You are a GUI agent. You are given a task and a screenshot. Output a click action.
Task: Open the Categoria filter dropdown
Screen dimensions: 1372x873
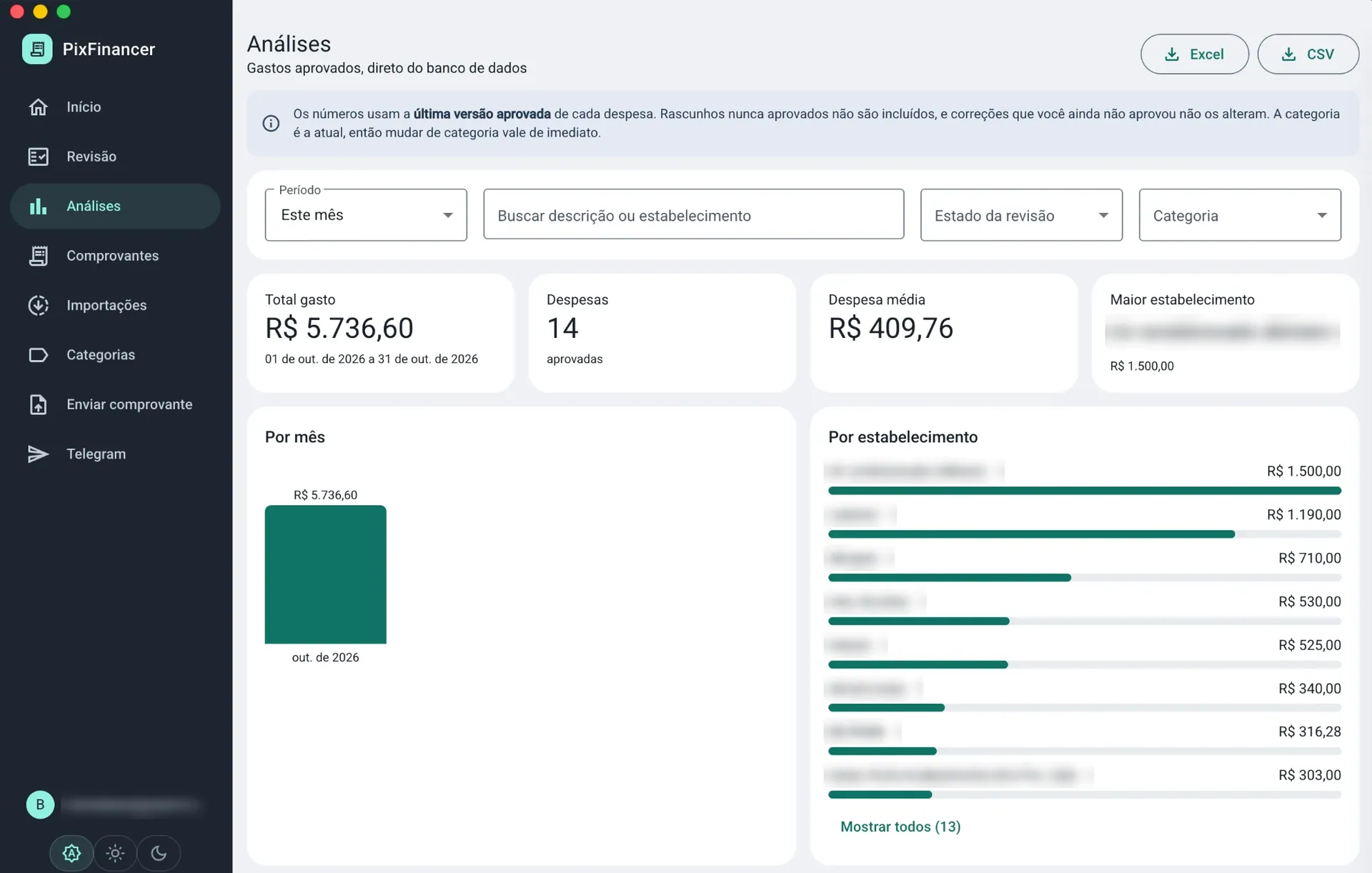click(1239, 215)
